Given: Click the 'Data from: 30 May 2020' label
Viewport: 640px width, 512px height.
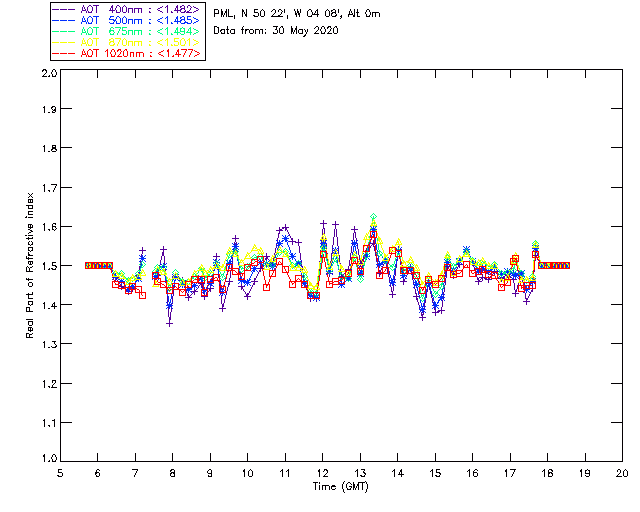Looking at the screenshot, I should (276, 31).
